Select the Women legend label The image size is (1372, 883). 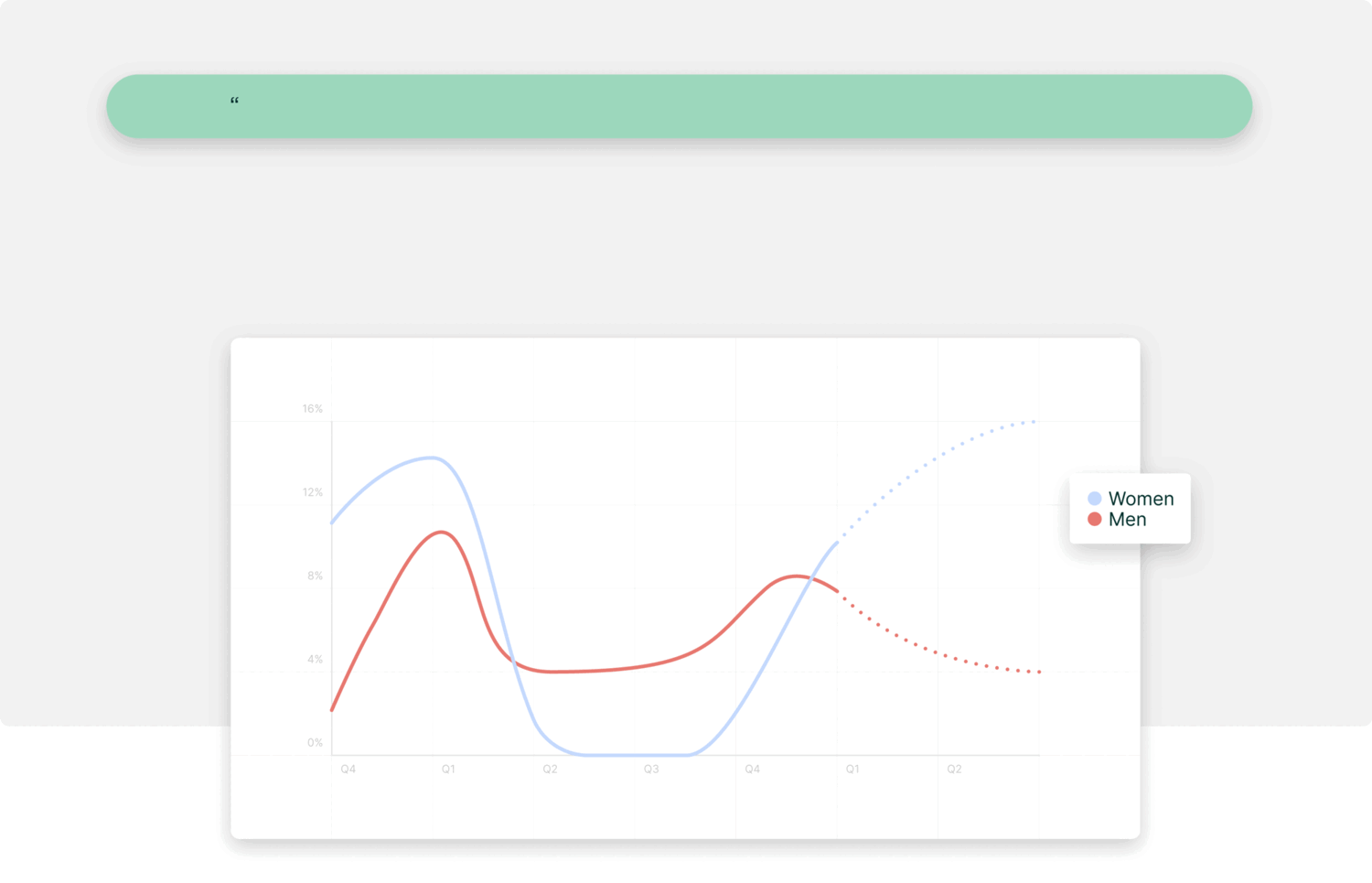pos(1141,499)
